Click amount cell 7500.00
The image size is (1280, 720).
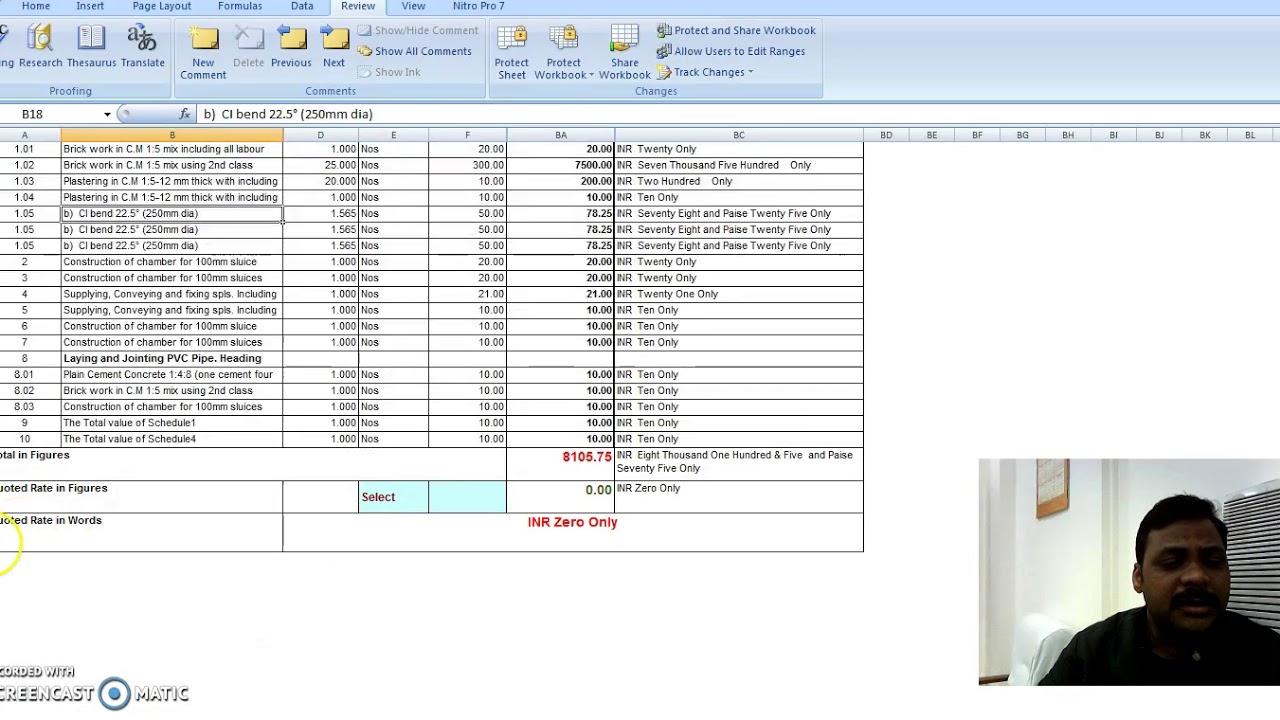click(561, 165)
